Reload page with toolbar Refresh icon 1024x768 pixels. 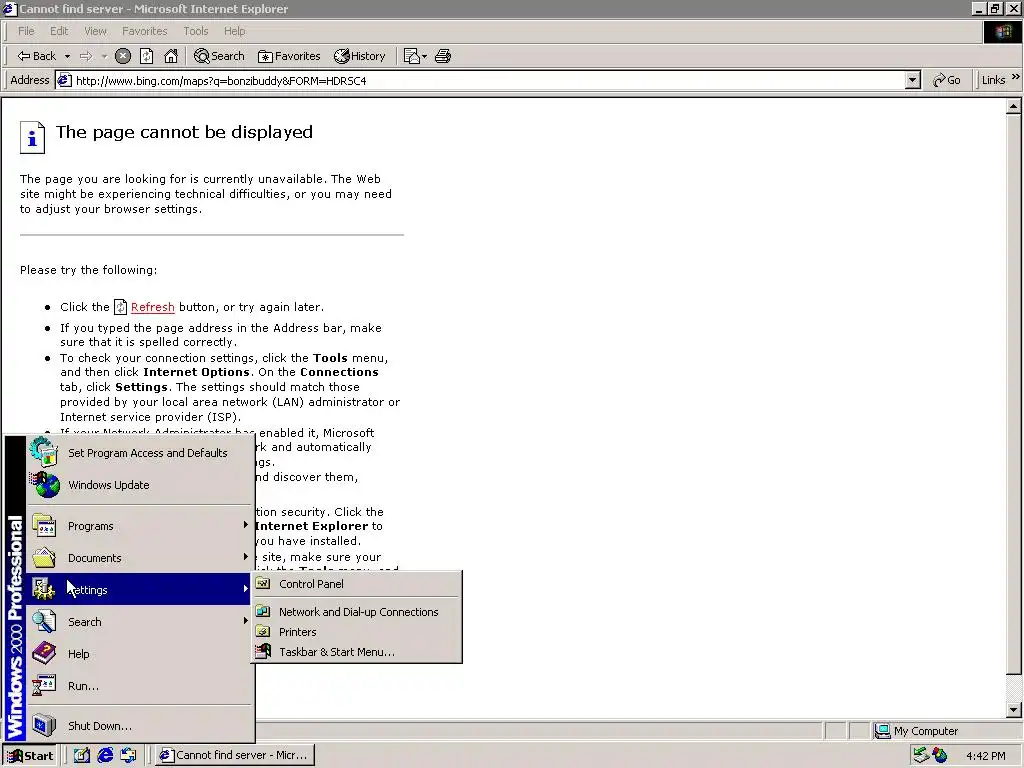[x=146, y=56]
